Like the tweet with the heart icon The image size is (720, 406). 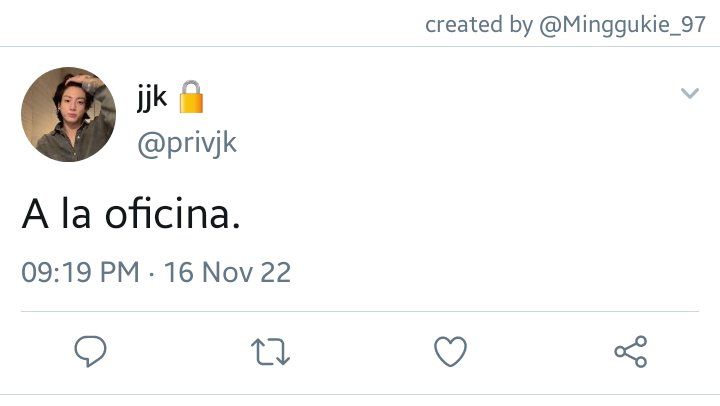click(x=450, y=352)
